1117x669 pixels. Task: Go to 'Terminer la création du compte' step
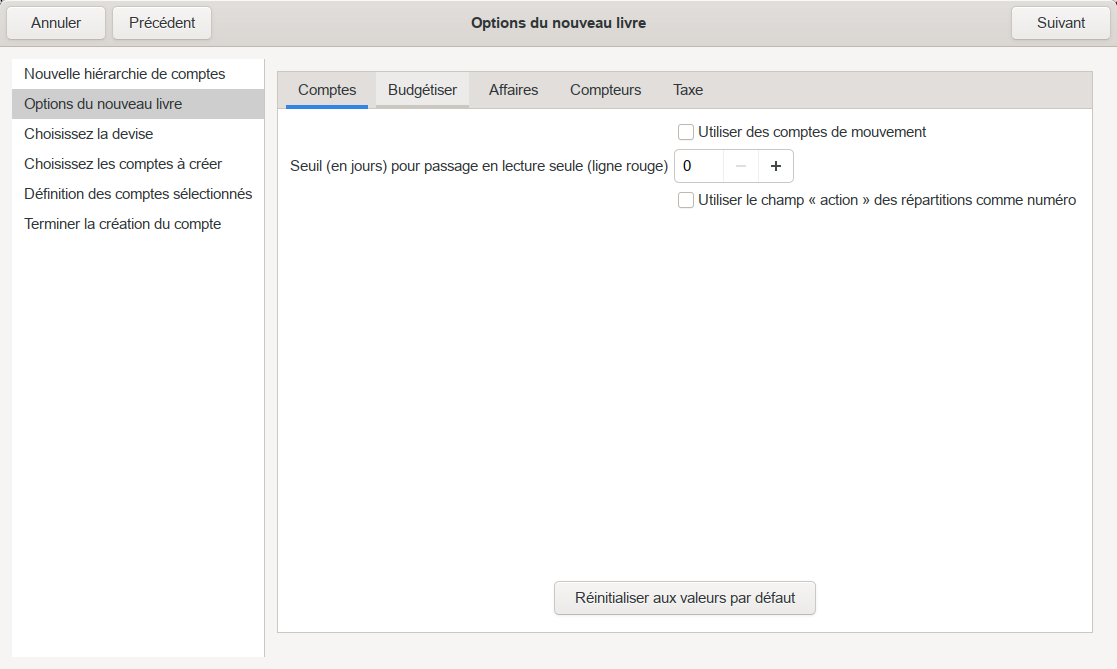click(123, 224)
